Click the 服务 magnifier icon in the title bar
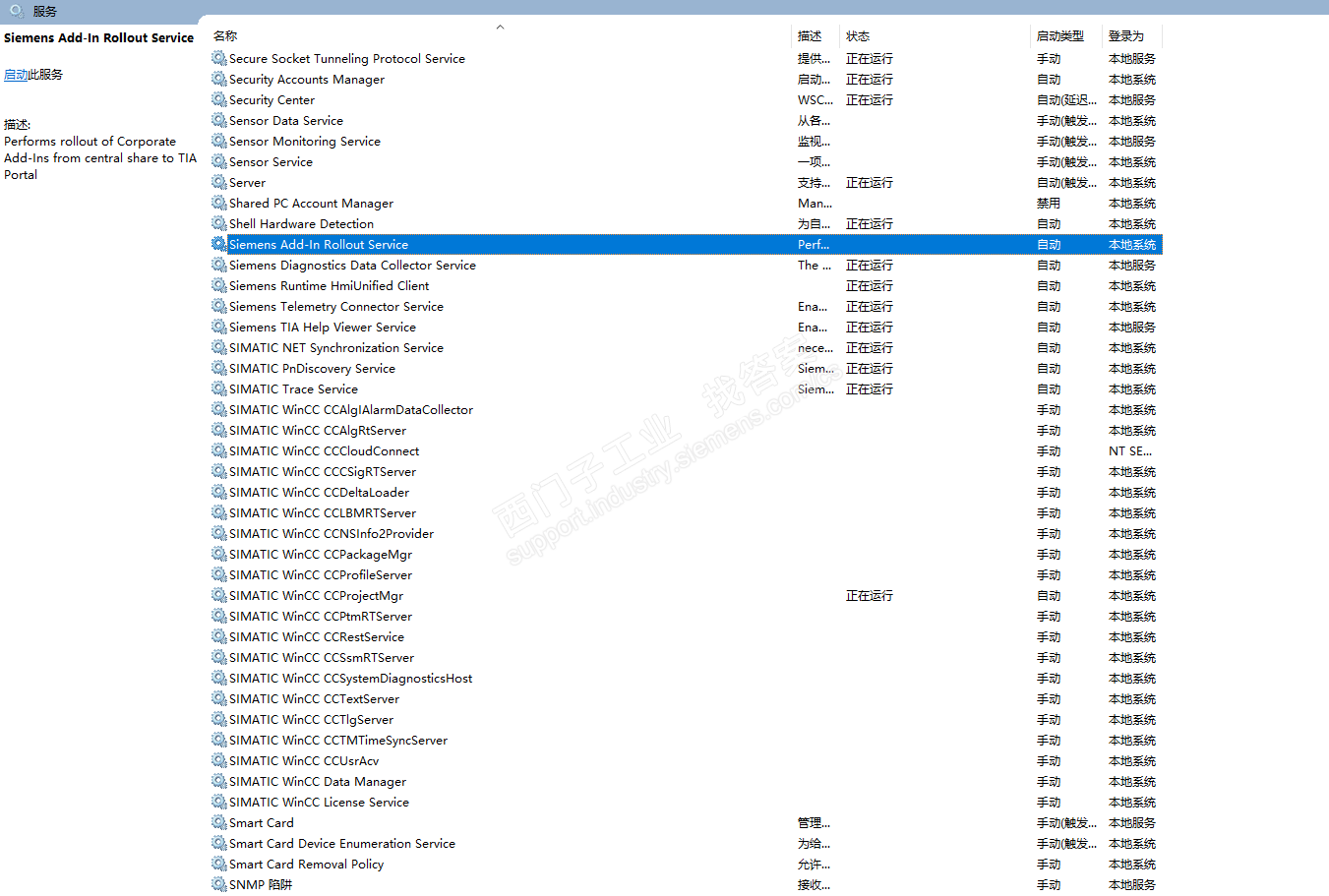 coord(17,11)
